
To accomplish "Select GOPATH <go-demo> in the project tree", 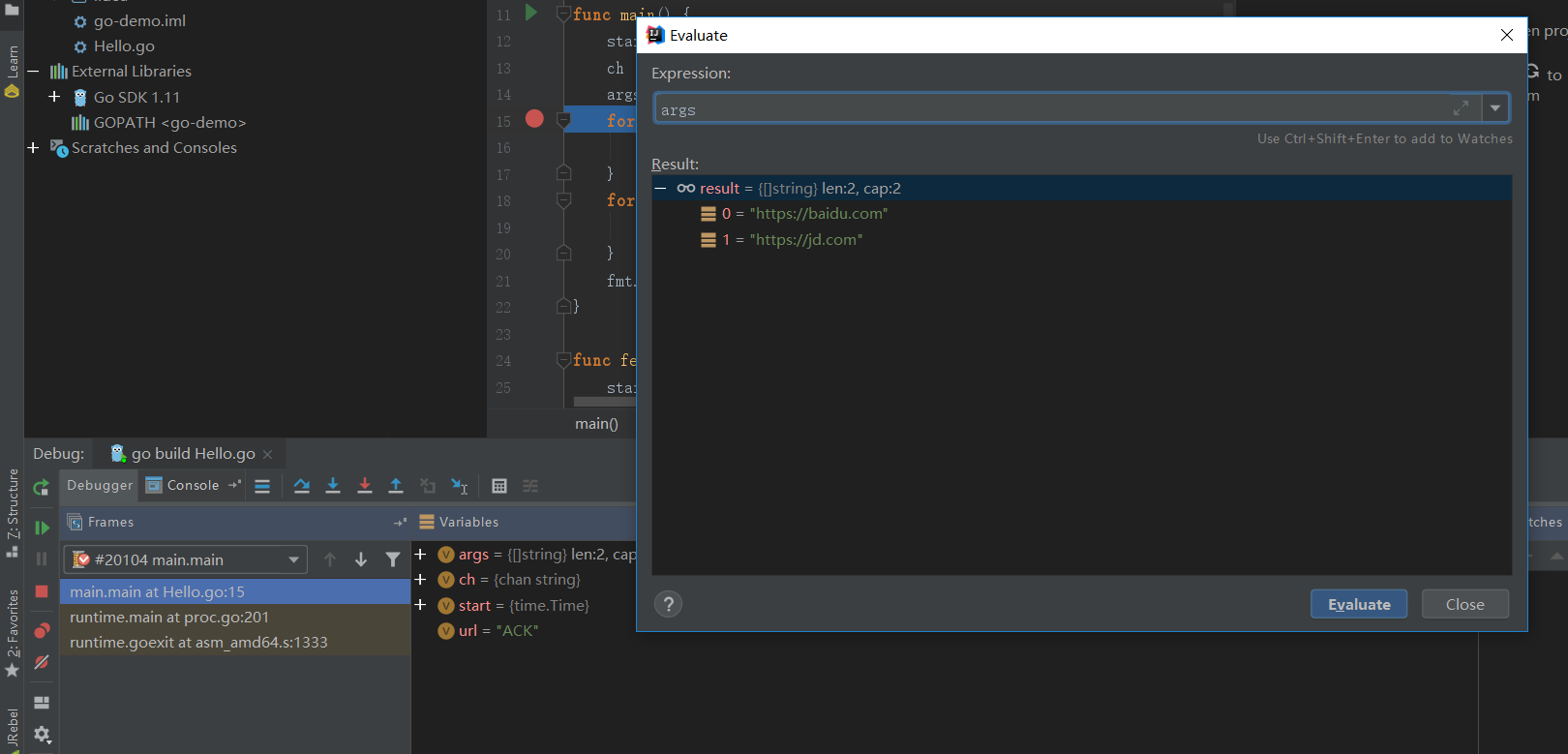I will [169, 123].
